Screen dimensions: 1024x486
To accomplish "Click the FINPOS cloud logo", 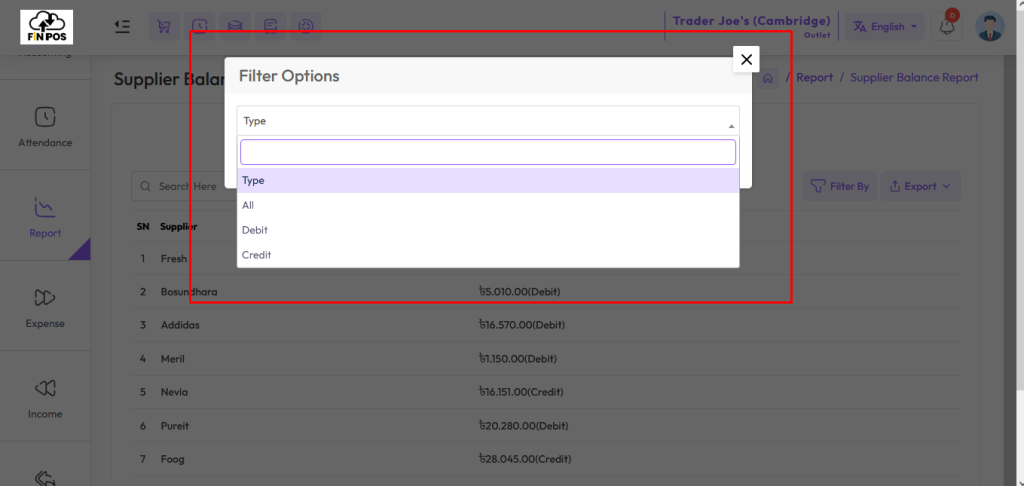I will click(46, 27).
